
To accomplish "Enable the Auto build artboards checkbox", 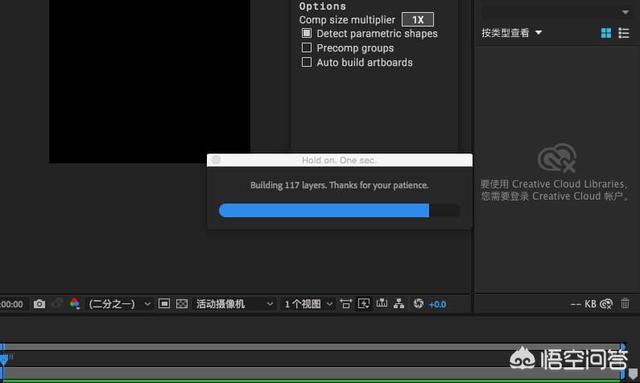I will [x=307, y=62].
